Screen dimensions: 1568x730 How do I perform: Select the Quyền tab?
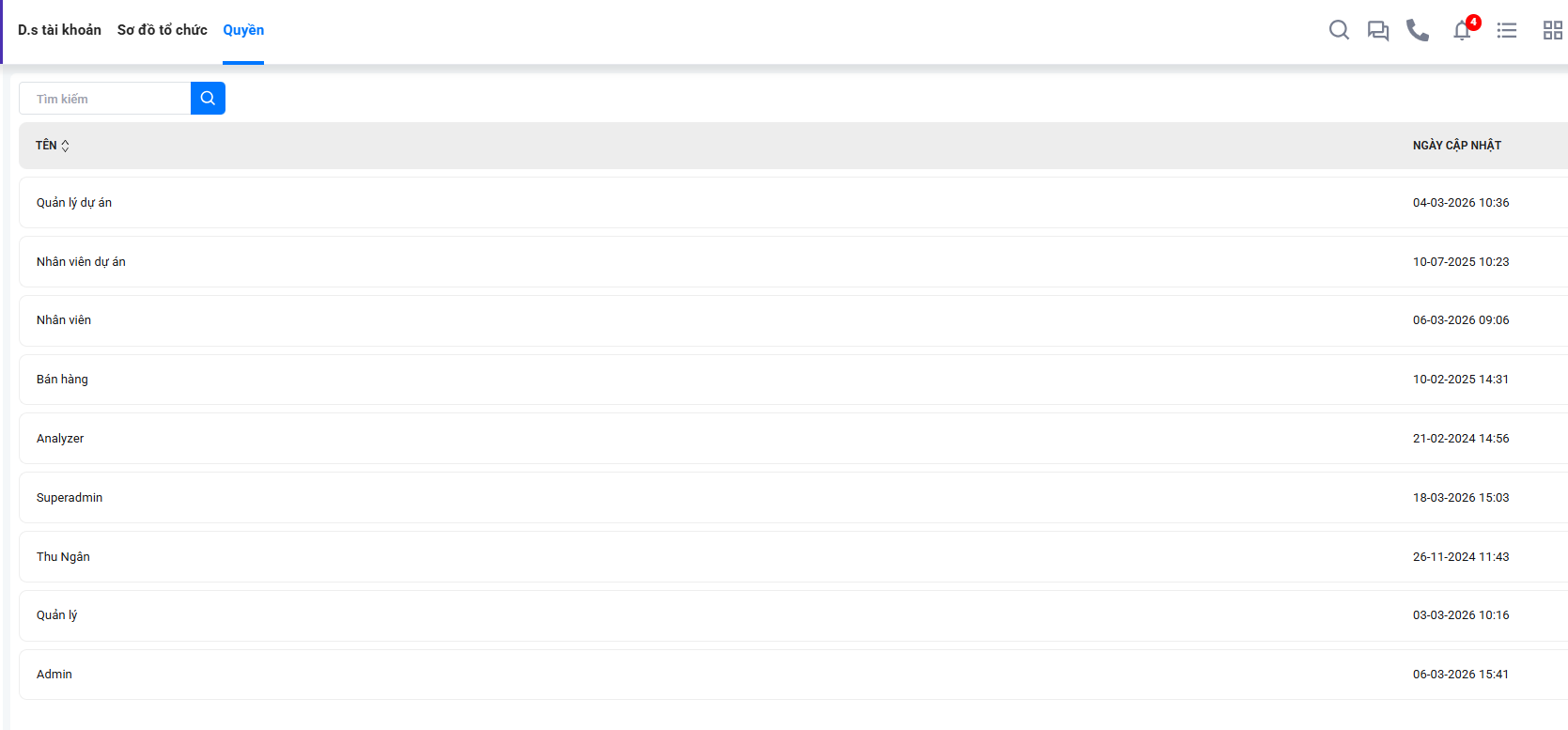(x=243, y=30)
